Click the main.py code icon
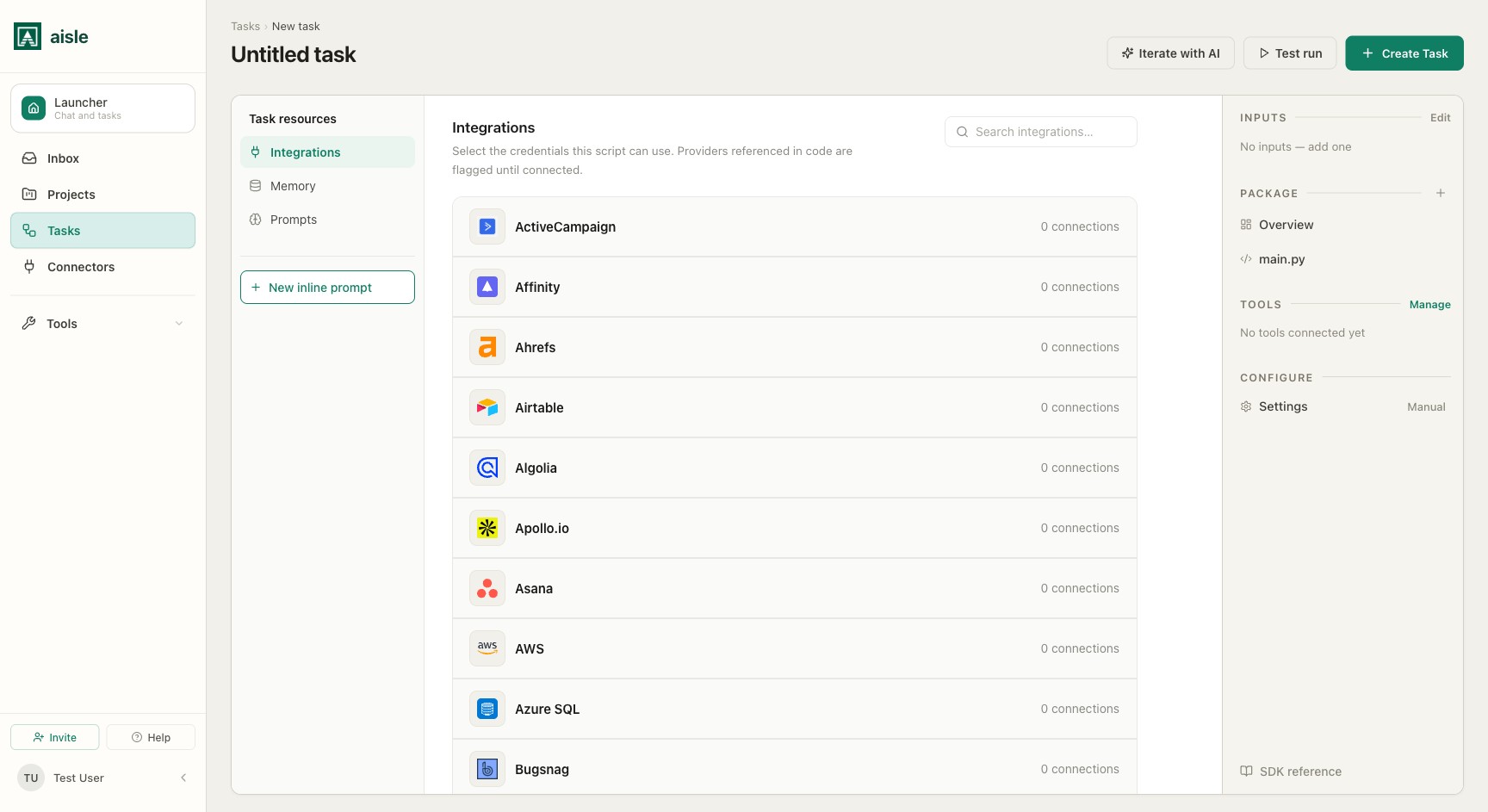 [1246, 259]
